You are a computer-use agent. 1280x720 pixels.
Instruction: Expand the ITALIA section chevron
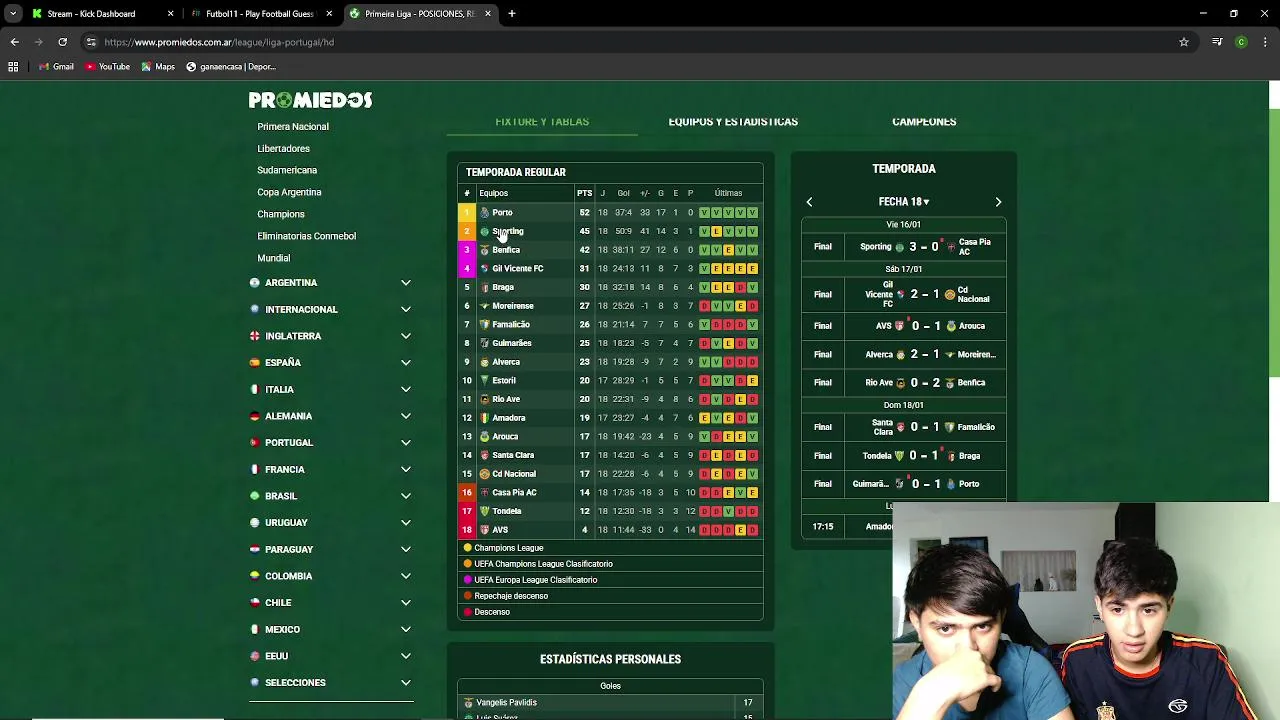[x=406, y=390]
